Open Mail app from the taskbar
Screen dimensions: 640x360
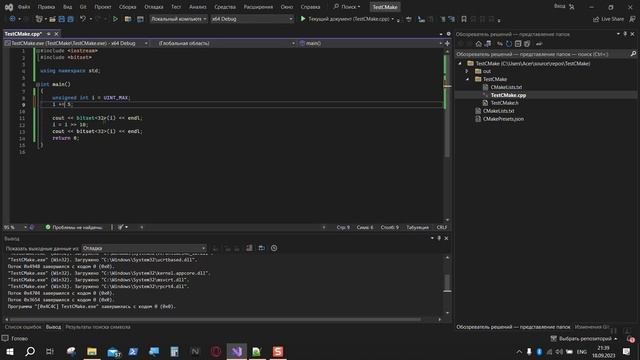coord(113,351)
